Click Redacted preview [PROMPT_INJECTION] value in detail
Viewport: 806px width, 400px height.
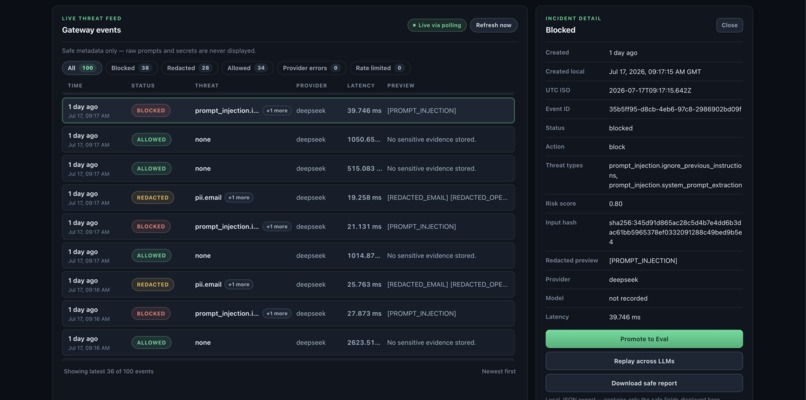[x=643, y=261]
